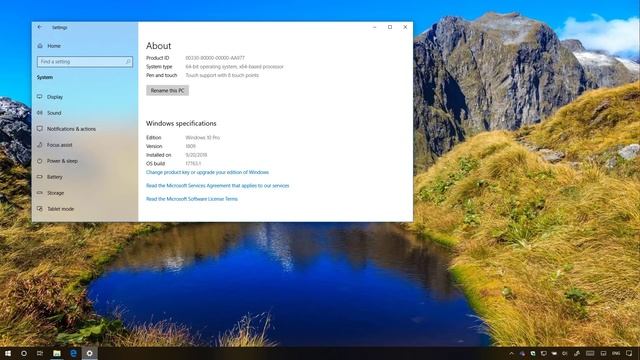This screenshot has height=360, width=640.
Task: Click the Edition label
Action: click(x=154, y=138)
